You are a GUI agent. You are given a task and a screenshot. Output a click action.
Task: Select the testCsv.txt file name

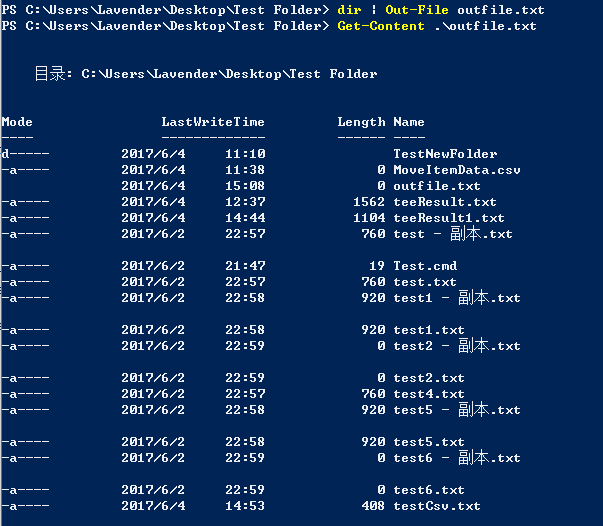click(x=437, y=506)
